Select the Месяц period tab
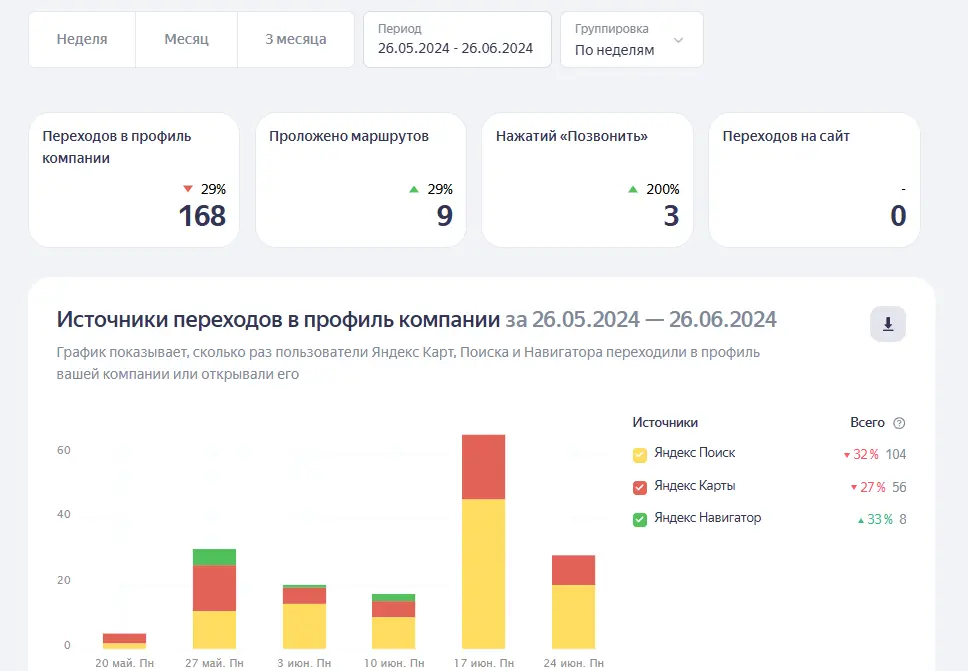This screenshot has width=968, height=671. [x=186, y=40]
